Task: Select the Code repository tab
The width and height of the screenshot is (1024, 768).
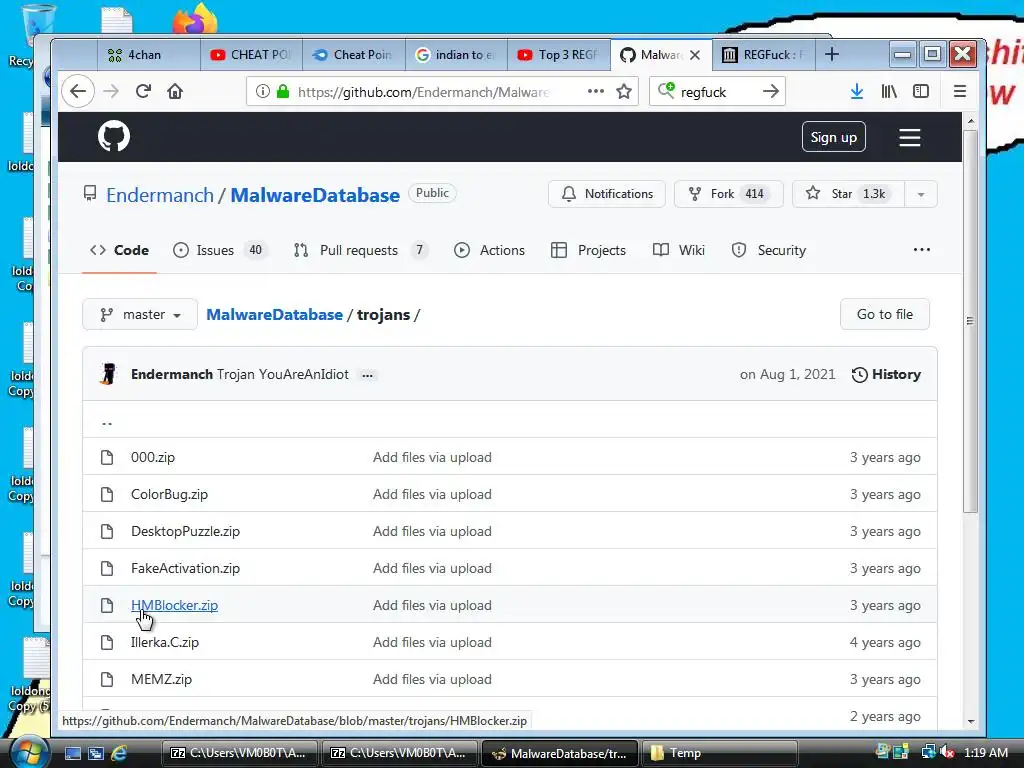Action: [120, 250]
